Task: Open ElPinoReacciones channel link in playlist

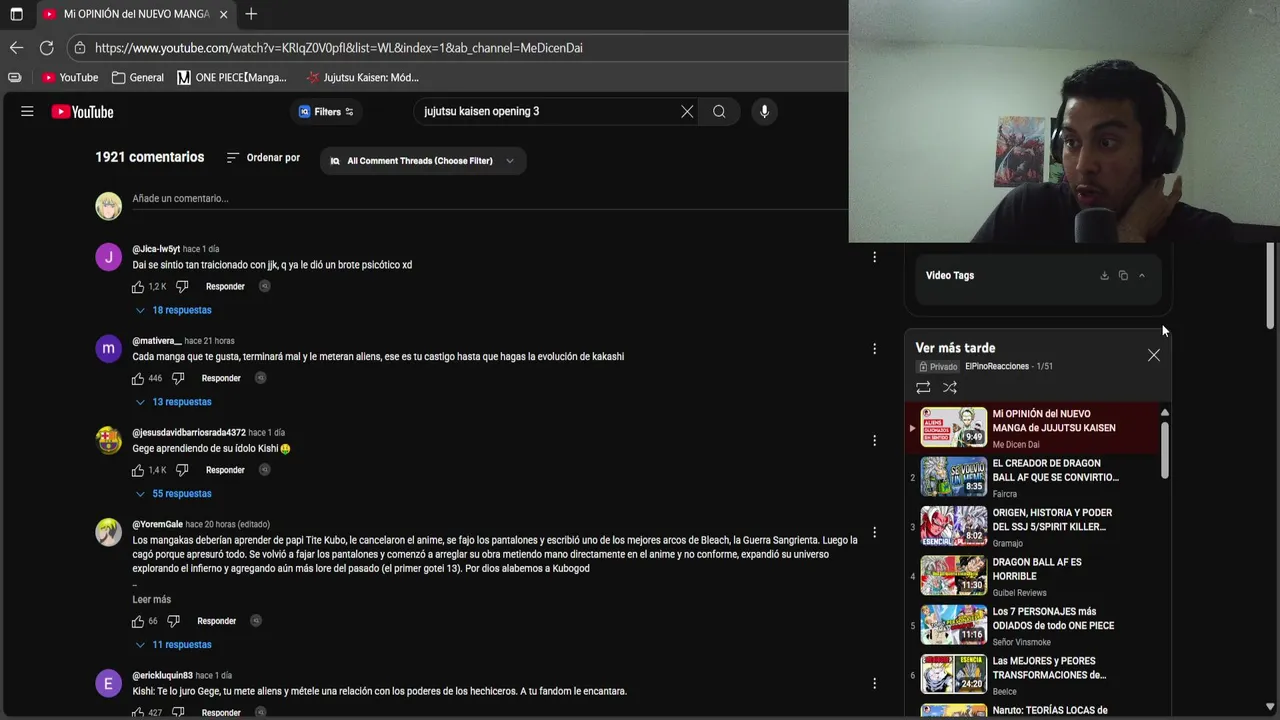Action: tap(997, 367)
